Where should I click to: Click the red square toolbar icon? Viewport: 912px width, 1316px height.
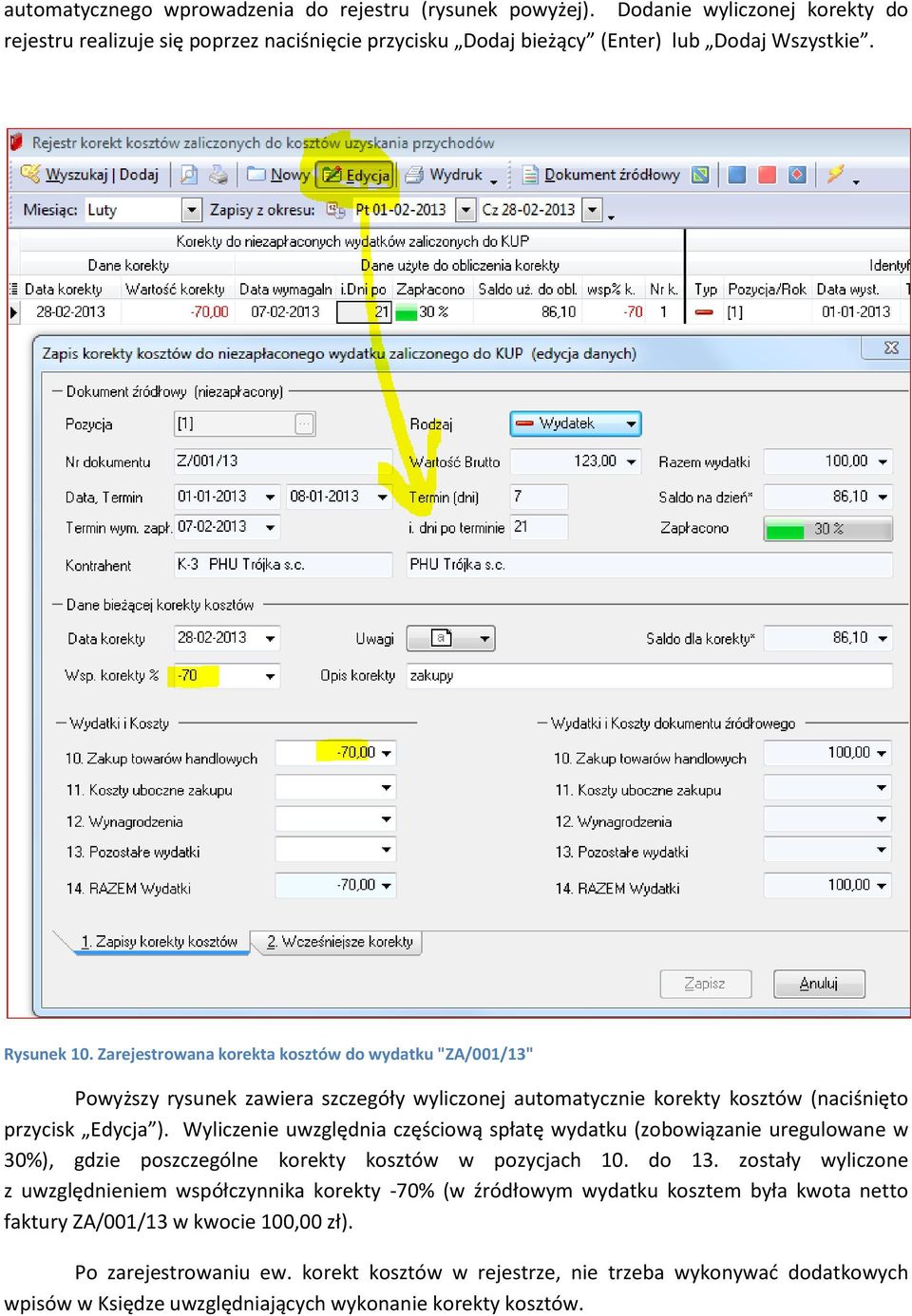pos(768,175)
